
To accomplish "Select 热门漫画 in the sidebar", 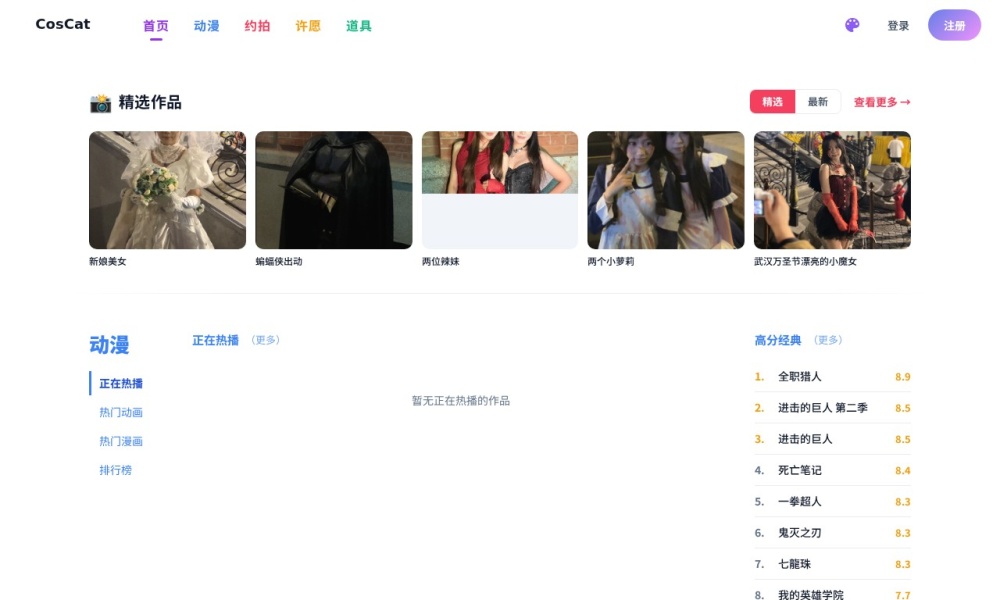I will click(x=121, y=441).
